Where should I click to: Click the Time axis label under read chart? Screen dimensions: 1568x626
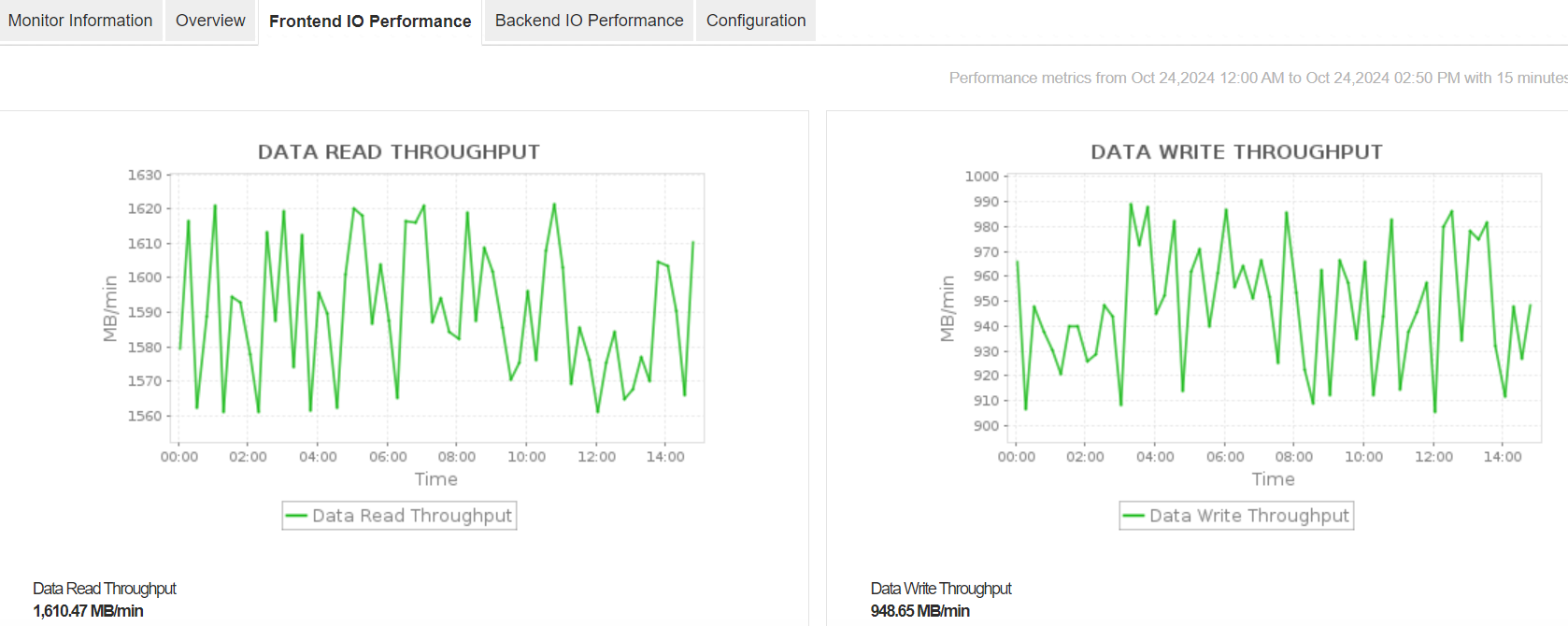(x=436, y=479)
